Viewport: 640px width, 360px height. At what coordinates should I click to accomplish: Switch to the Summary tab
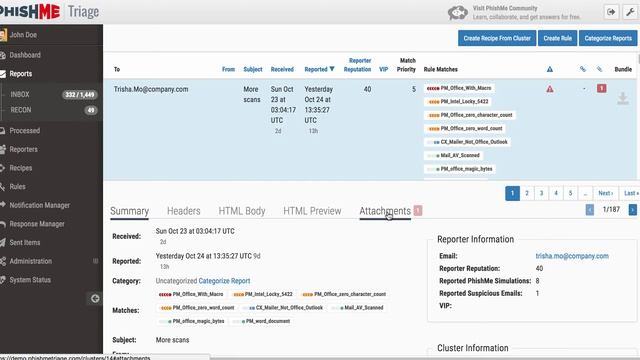129,211
